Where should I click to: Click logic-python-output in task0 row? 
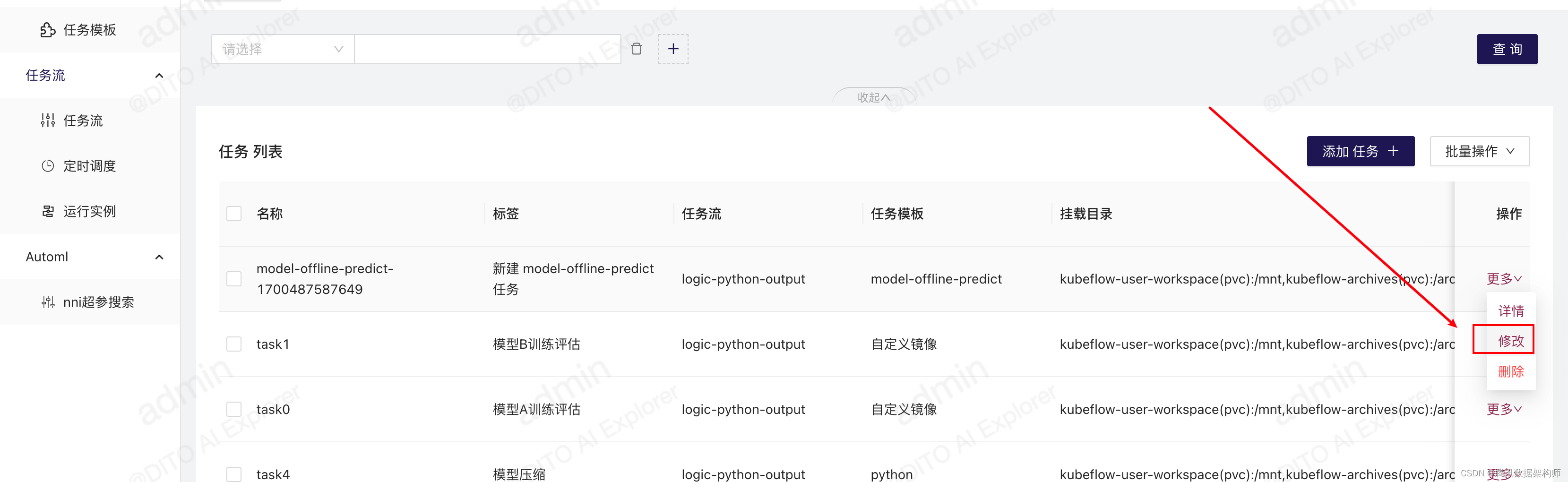pyautogui.click(x=742, y=409)
